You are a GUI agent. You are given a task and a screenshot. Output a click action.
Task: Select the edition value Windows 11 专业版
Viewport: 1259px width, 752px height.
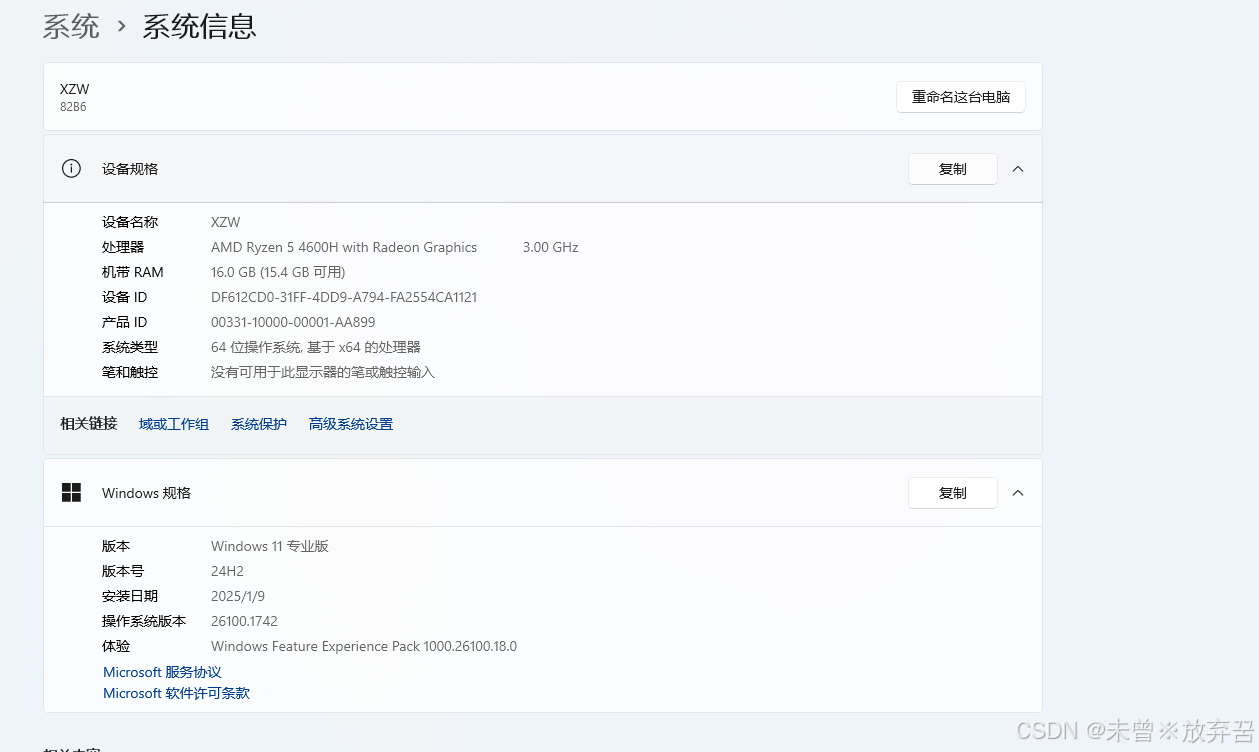(x=270, y=546)
